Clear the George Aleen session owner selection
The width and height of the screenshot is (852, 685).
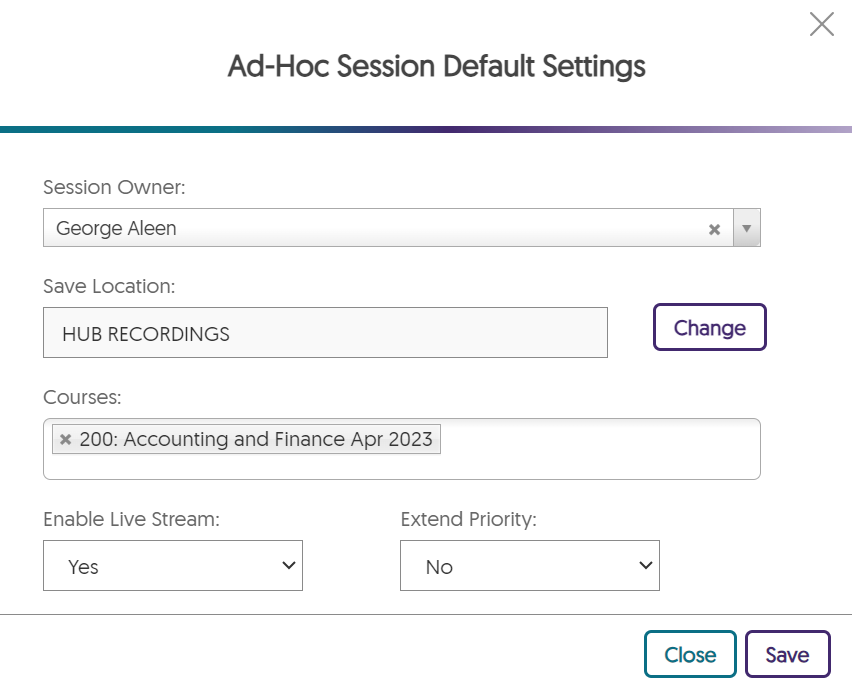[x=714, y=229]
